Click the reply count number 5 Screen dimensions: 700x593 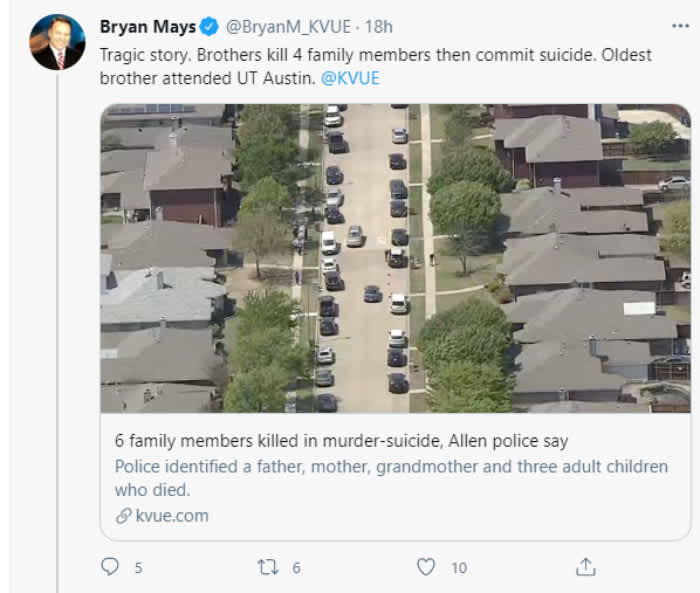point(138,568)
